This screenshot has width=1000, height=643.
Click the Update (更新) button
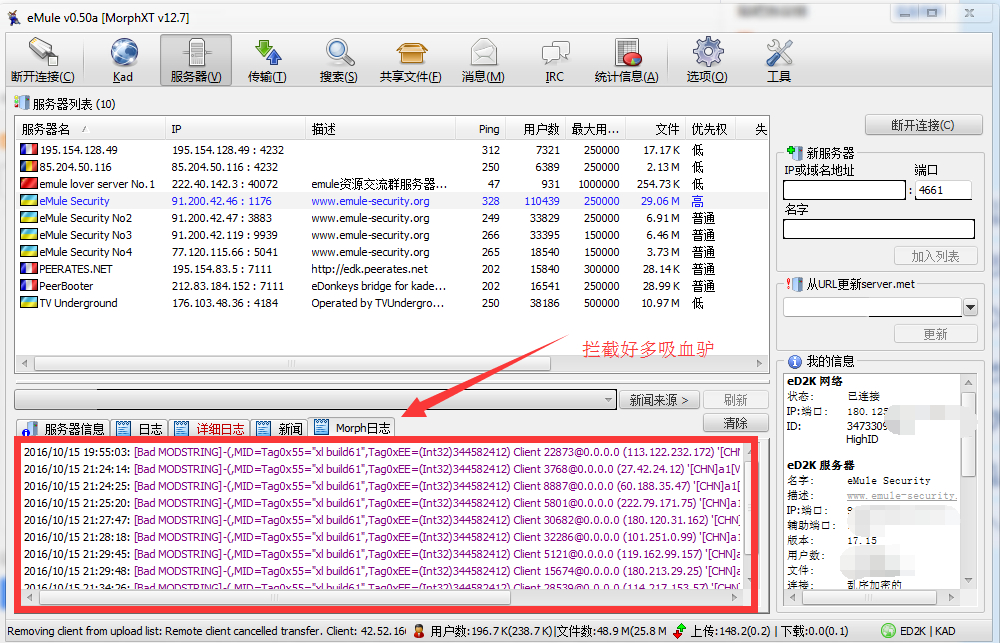[935, 334]
